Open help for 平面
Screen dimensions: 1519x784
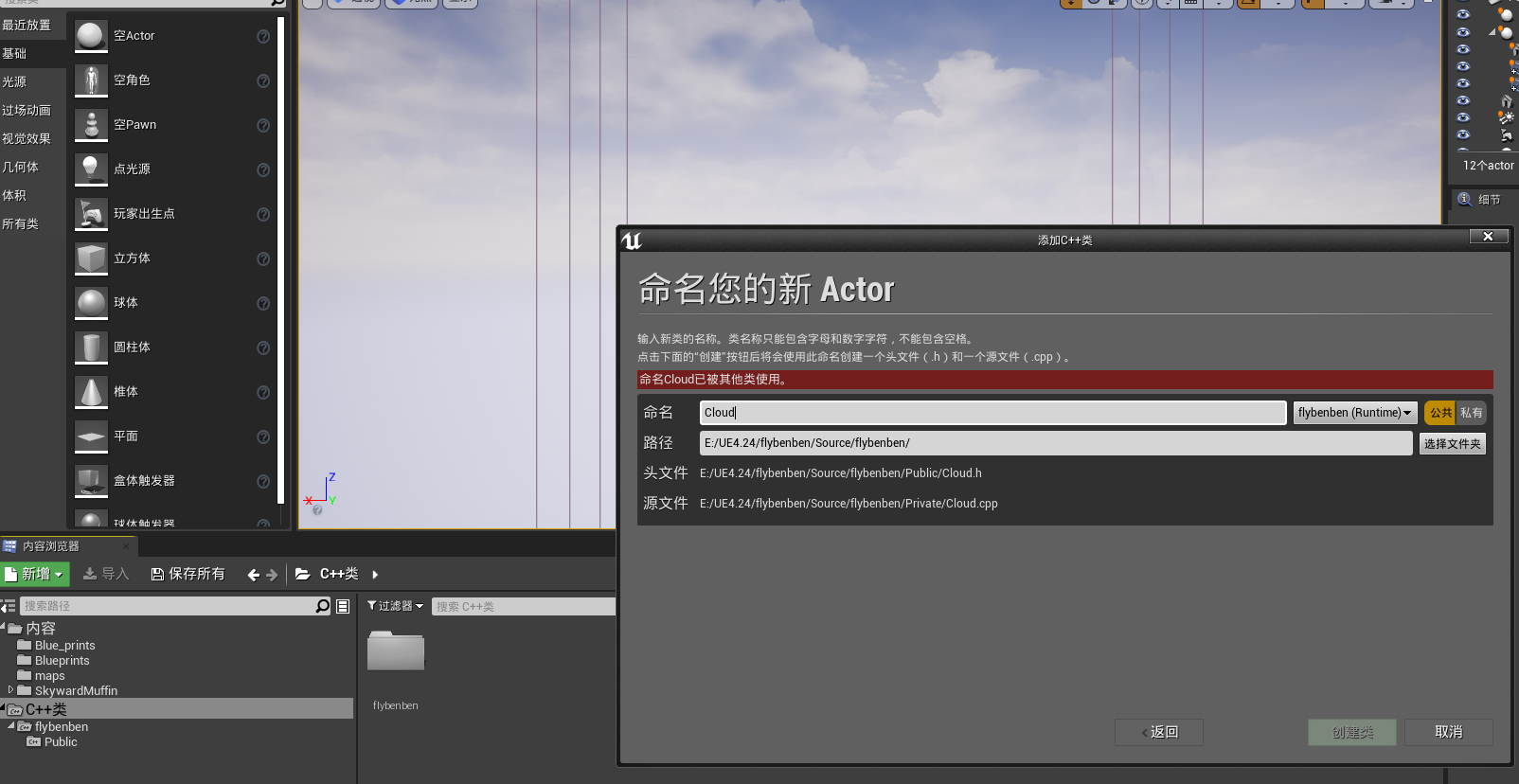pyautogui.click(x=263, y=437)
